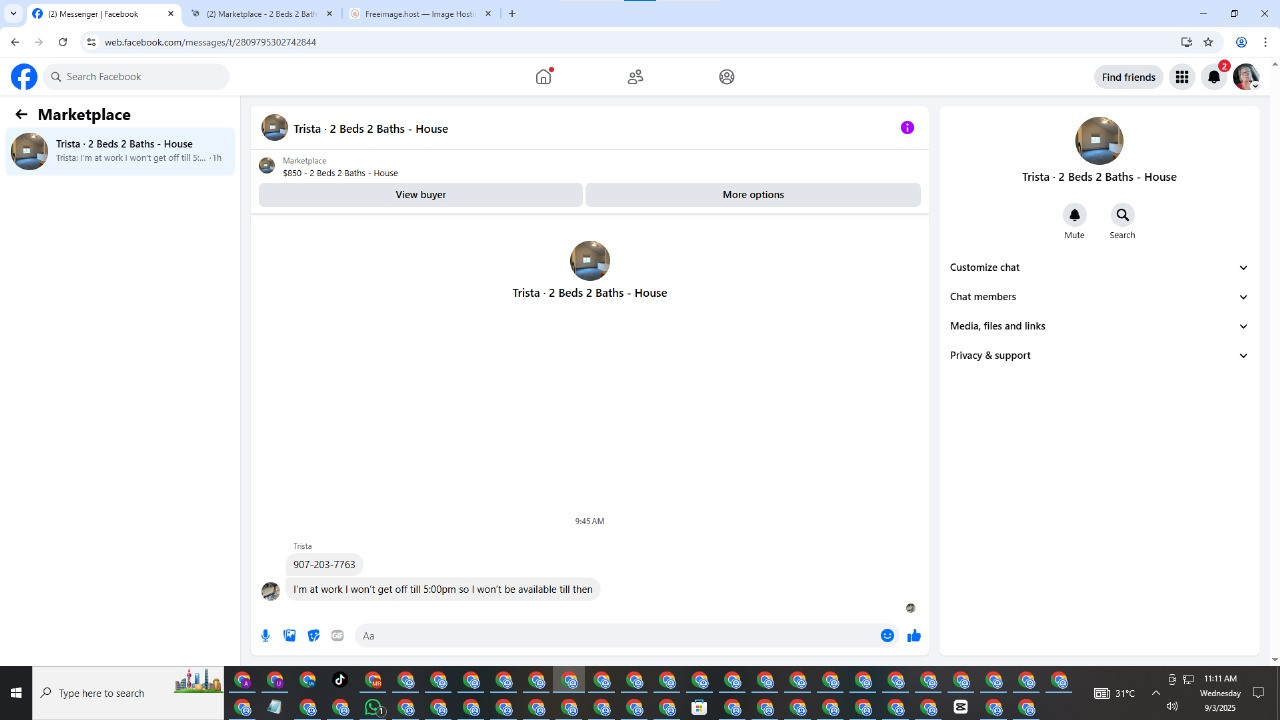The image size is (1280, 720).
Task: Switch to the Freeimage.host tab
Action: [420, 14]
